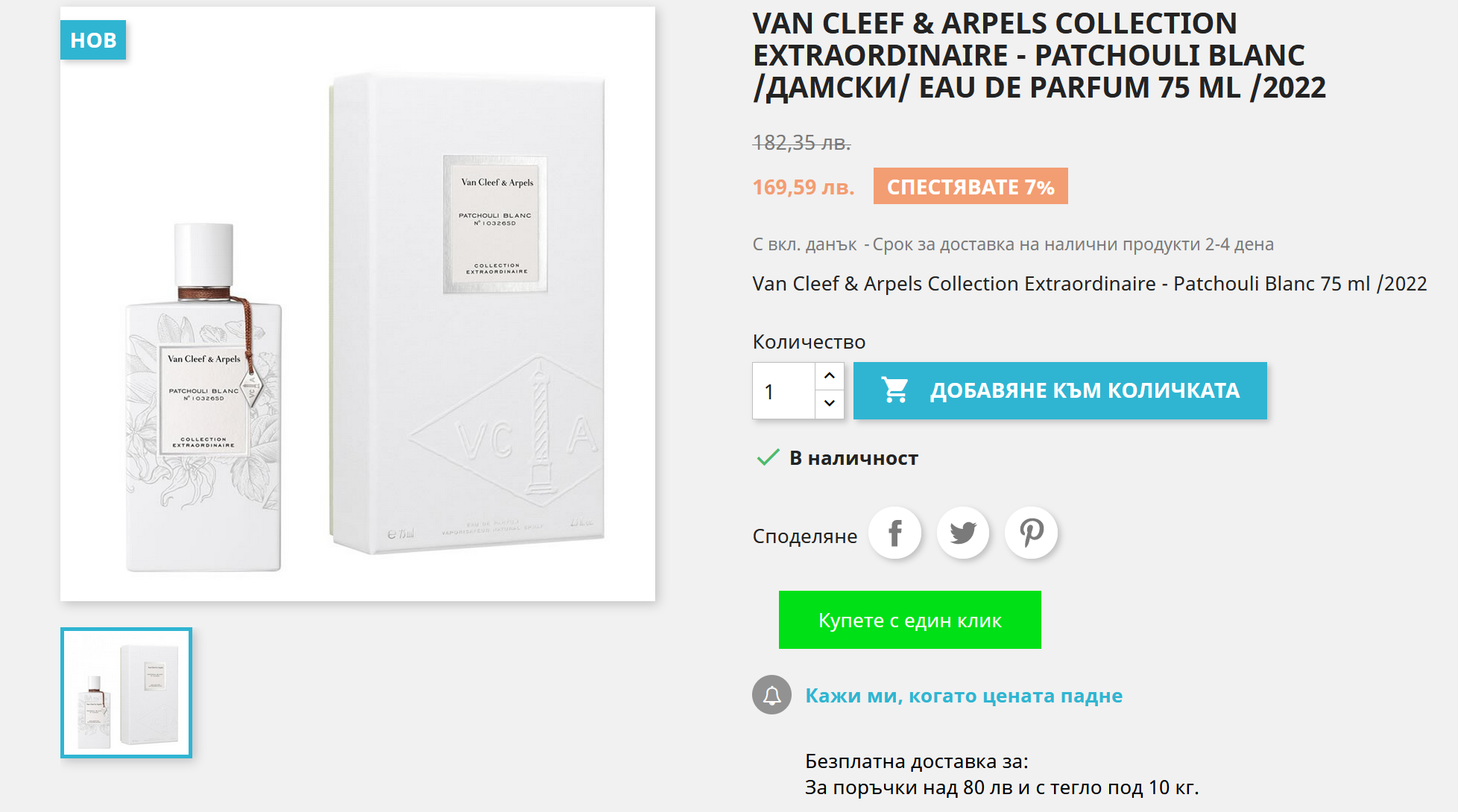
Task: Click the crossed-out price 182,35 лв.
Action: tap(801, 142)
